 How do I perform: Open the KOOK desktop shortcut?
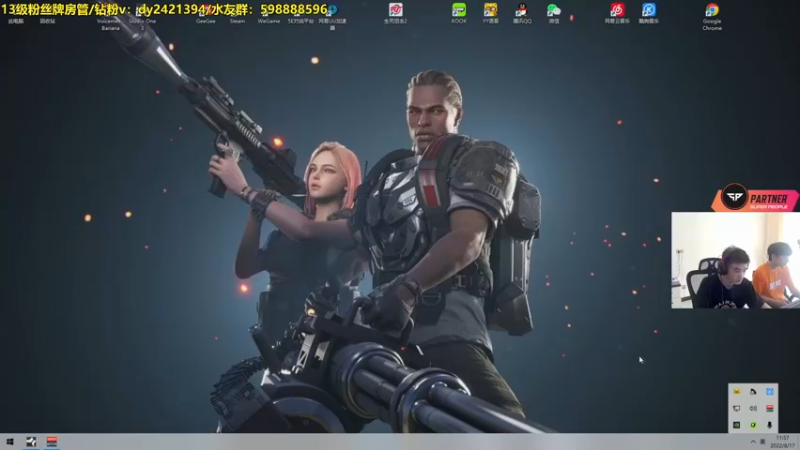pyautogui.click(x=459, y=13)
